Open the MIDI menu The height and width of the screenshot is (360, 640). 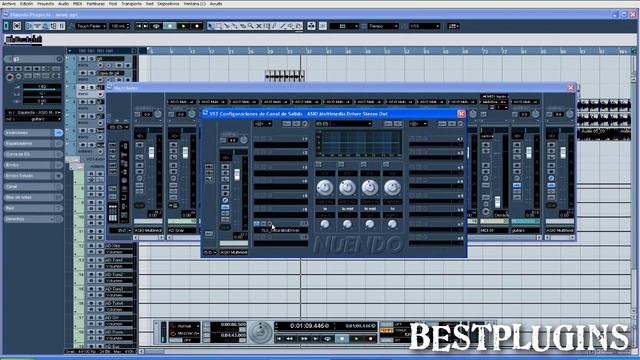(77, 4)
